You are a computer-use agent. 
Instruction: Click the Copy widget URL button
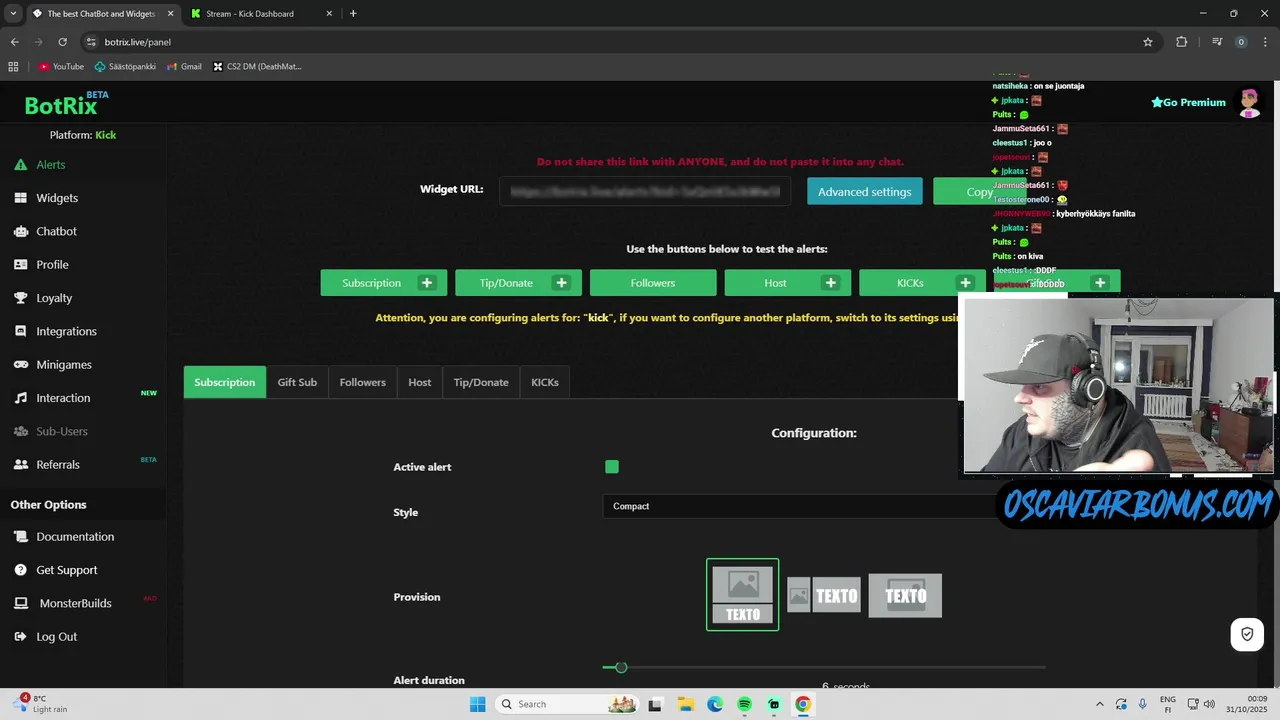click(x=980, y=192)
